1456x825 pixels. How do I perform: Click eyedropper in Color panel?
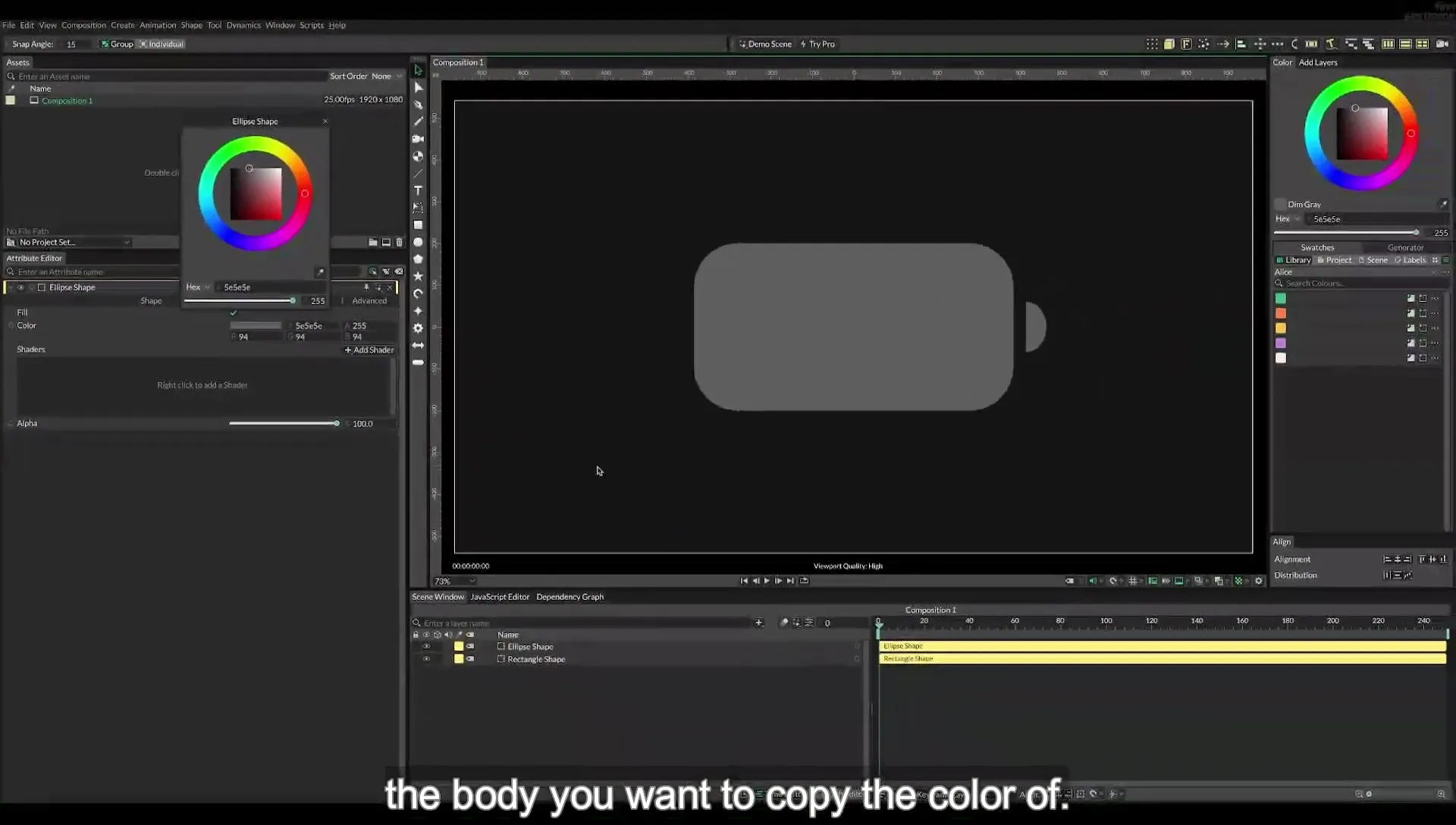click(x=1443, y=204)
